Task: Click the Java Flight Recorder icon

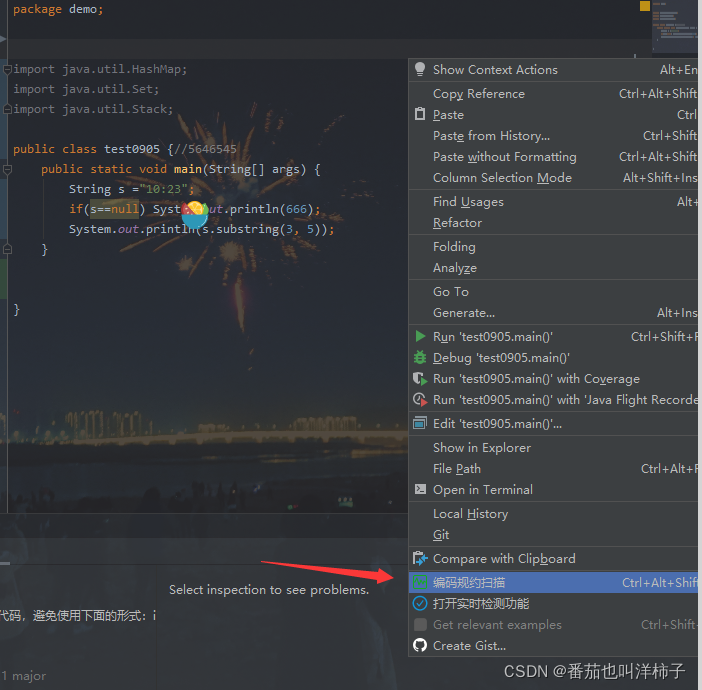Action: point(420,399)
